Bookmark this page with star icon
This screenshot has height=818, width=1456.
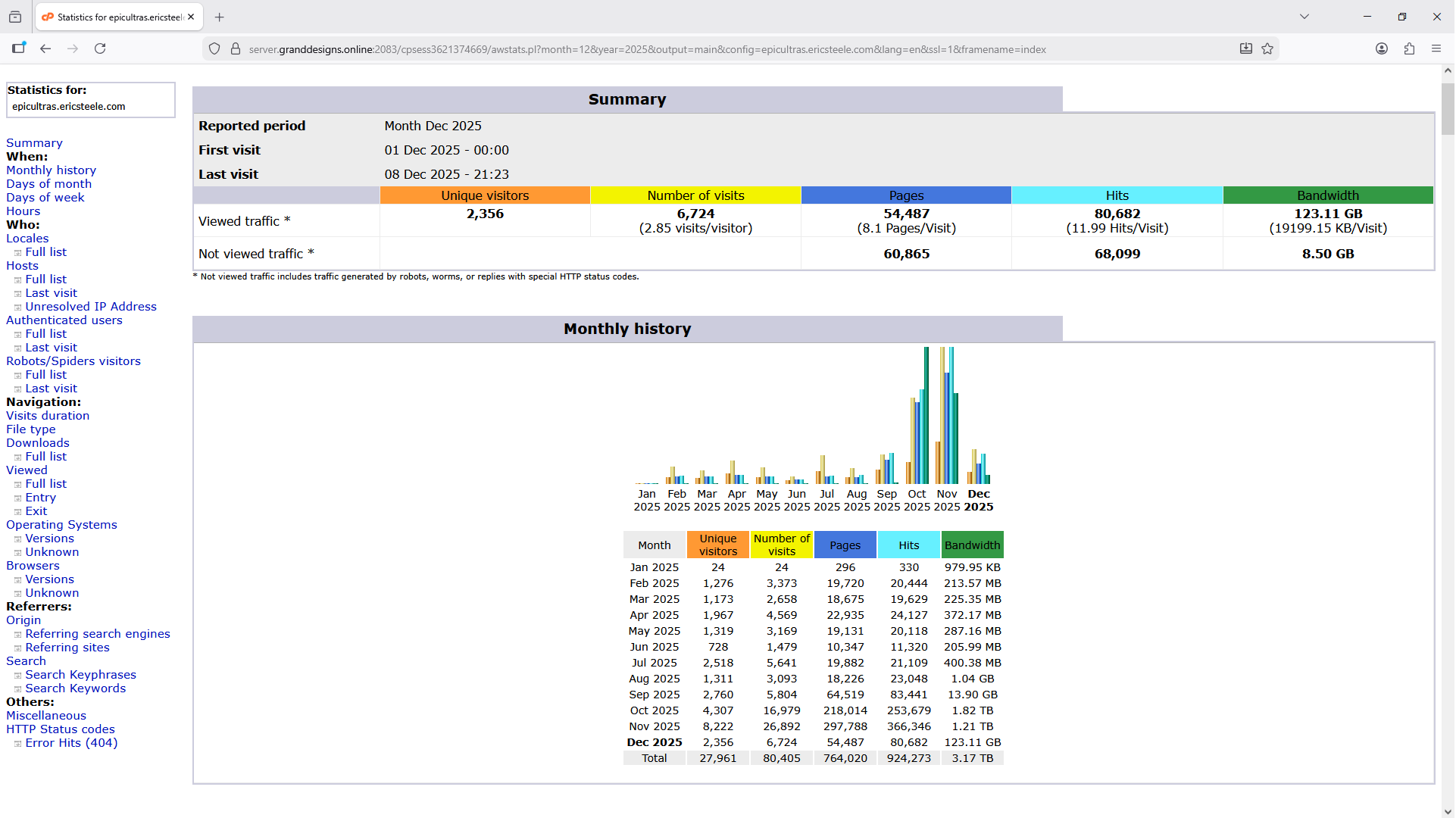(x=1268, y=49)
